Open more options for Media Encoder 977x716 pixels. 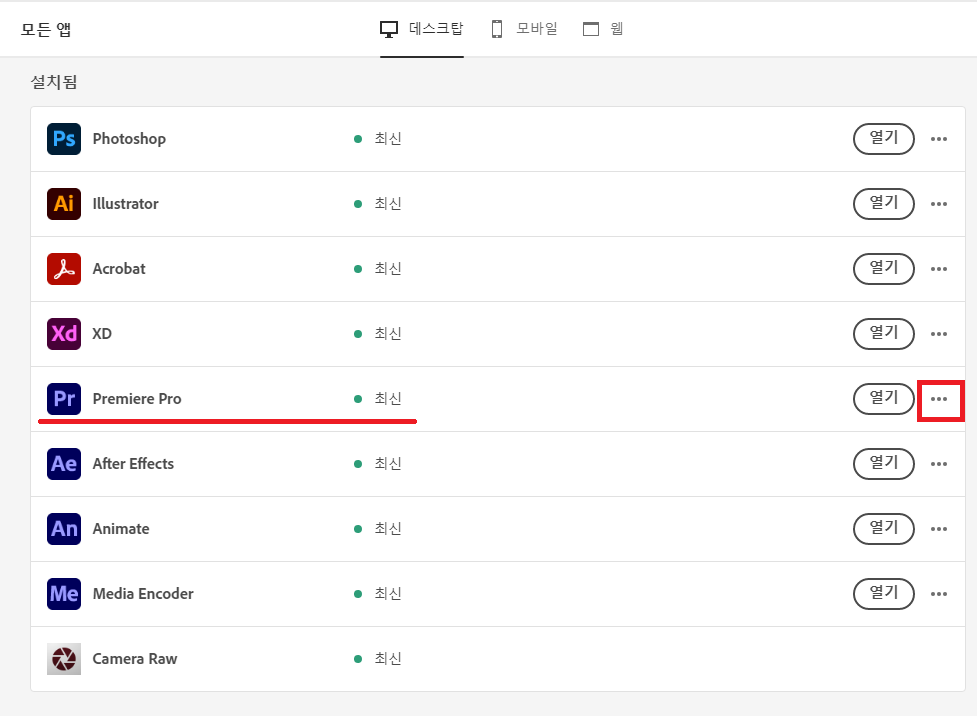(939, 594)
